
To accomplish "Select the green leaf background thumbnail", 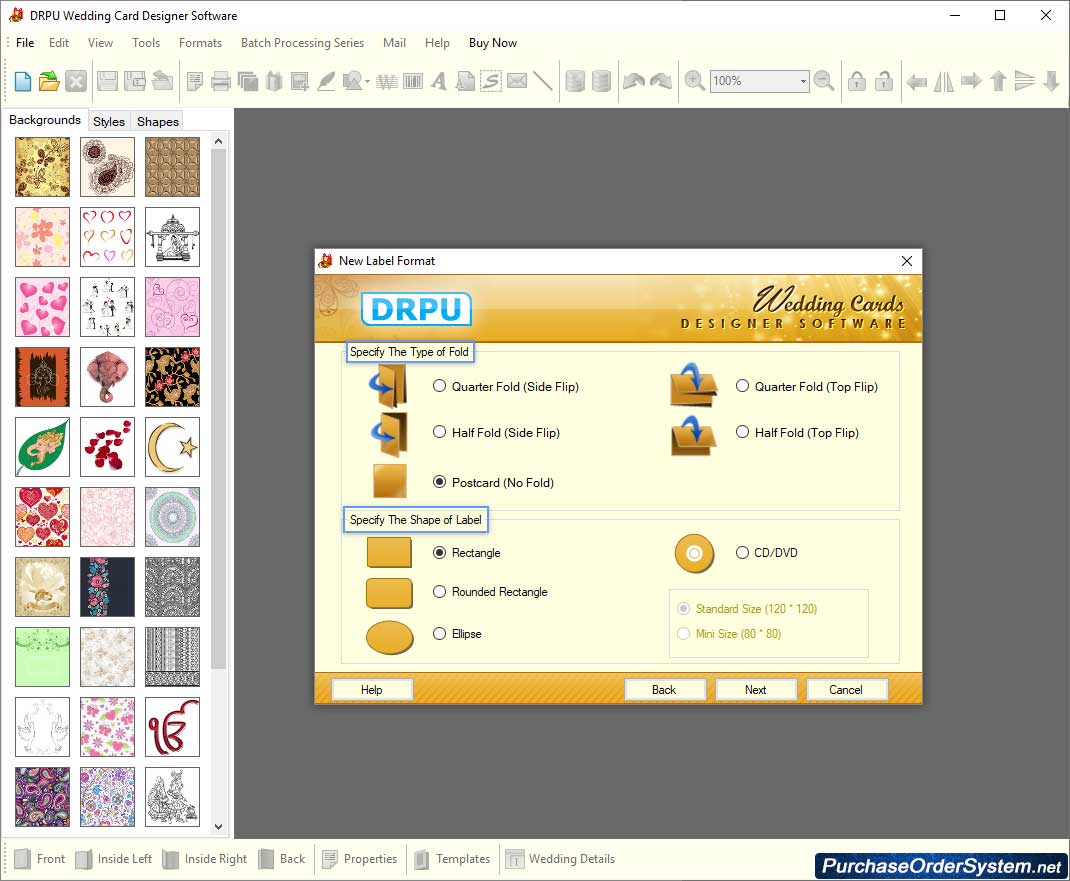I will [x=42, y=447].
